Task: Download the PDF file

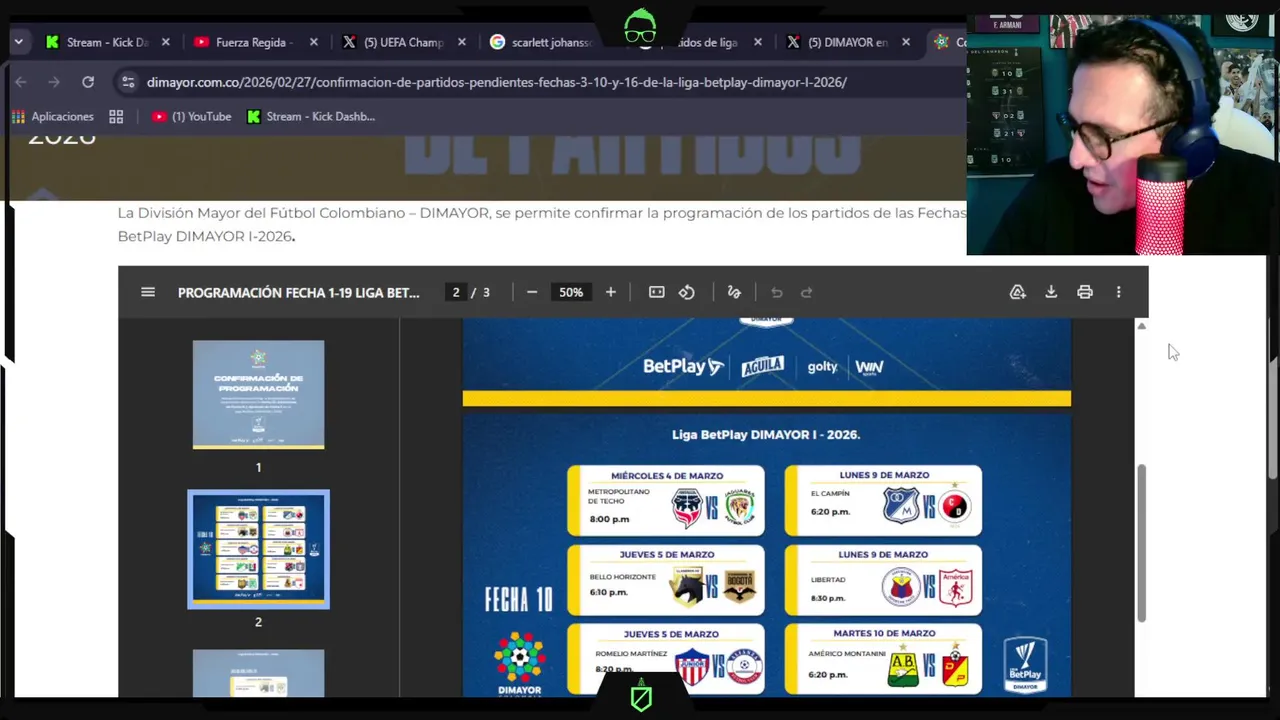Action: pyautogui.click(x=1051, y=292)
